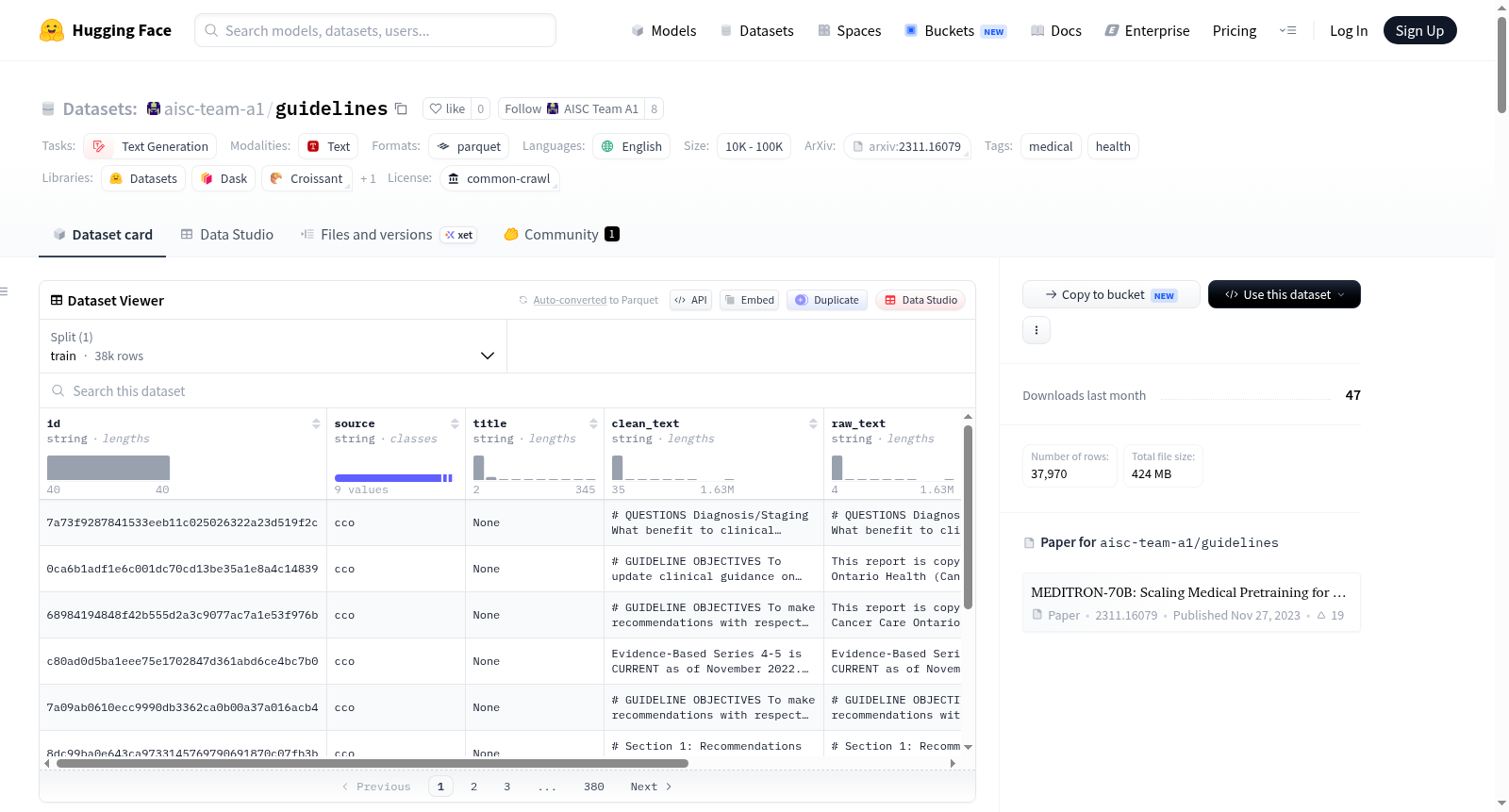Expand the Split train dropdown
The width and height of the screenshot is (1509, 812).
coord(273,346)
